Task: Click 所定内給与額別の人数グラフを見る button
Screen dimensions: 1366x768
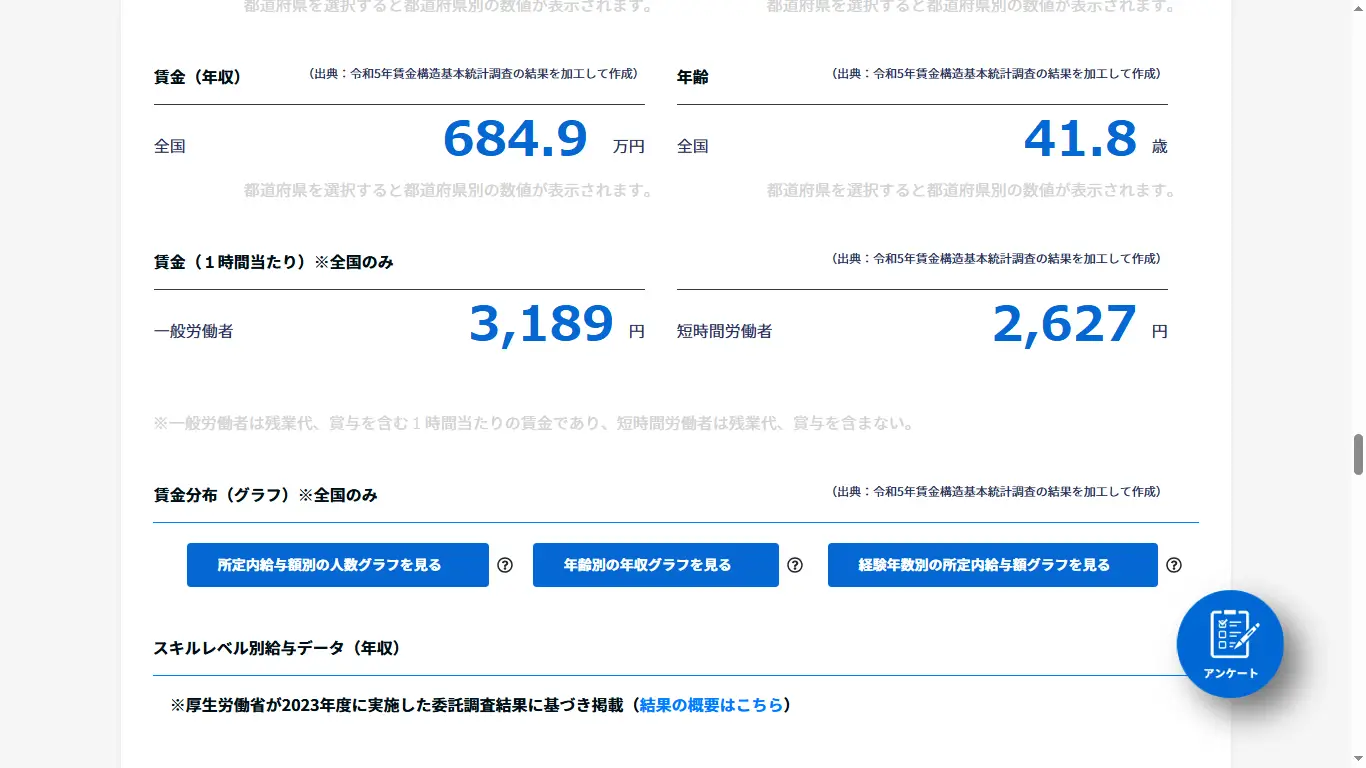Action: [337, 565]
